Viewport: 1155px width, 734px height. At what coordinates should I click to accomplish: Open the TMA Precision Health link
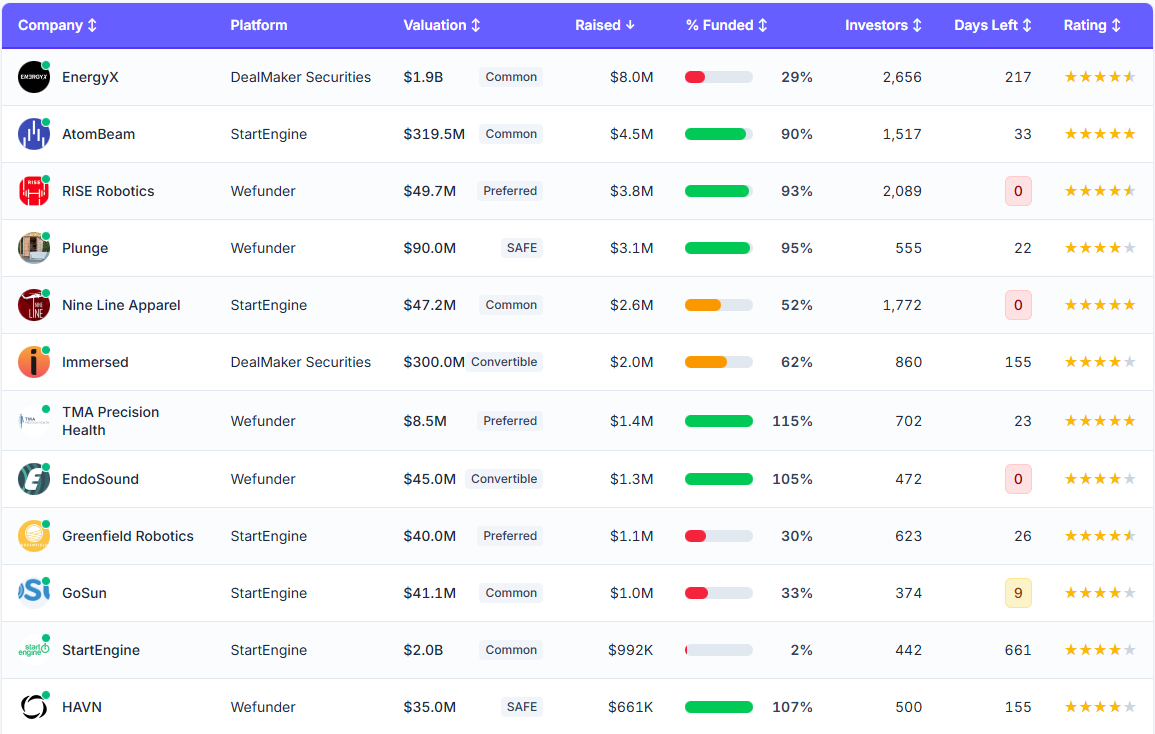[108, 421]
